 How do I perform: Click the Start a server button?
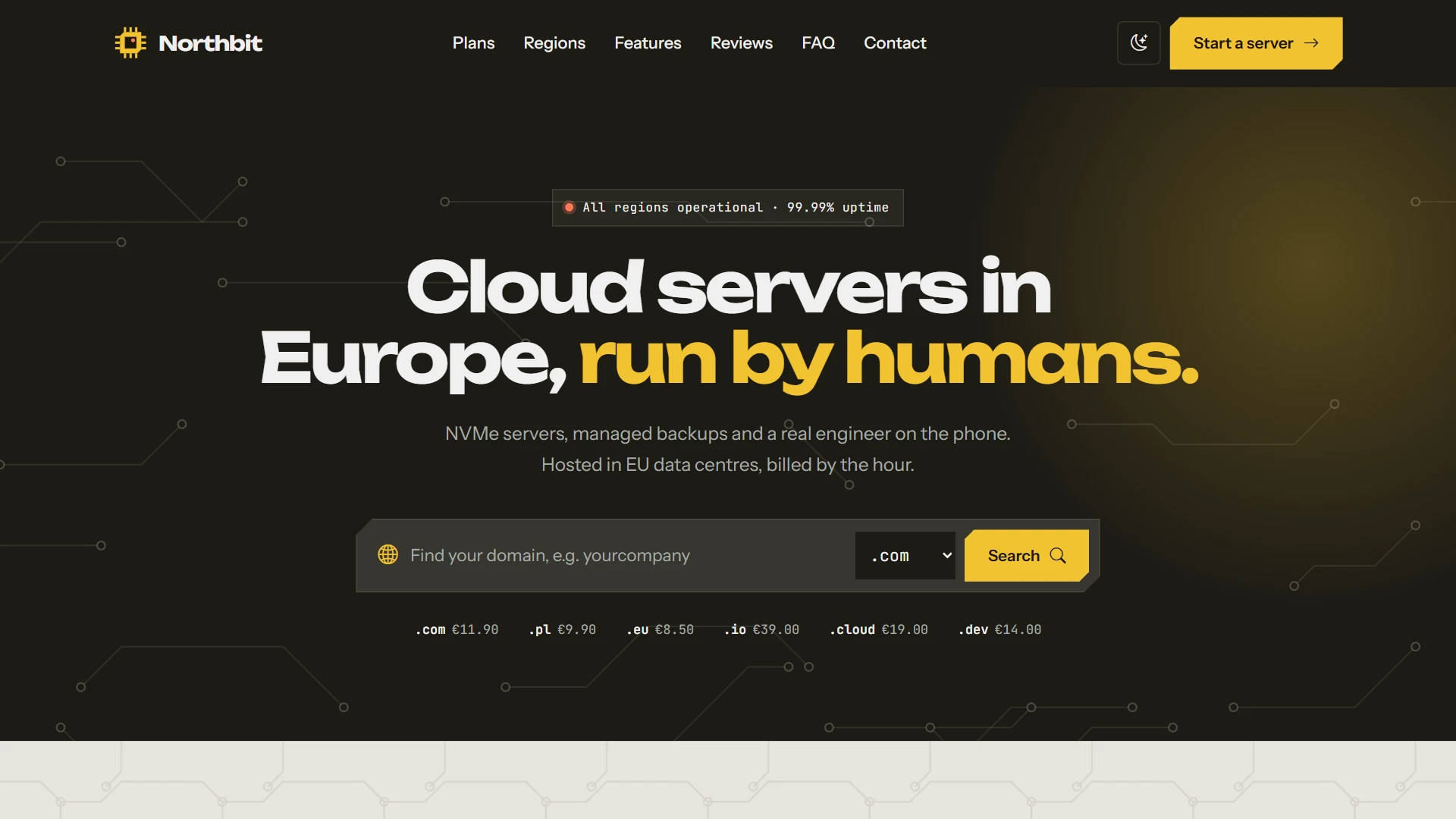point(1256,43)
